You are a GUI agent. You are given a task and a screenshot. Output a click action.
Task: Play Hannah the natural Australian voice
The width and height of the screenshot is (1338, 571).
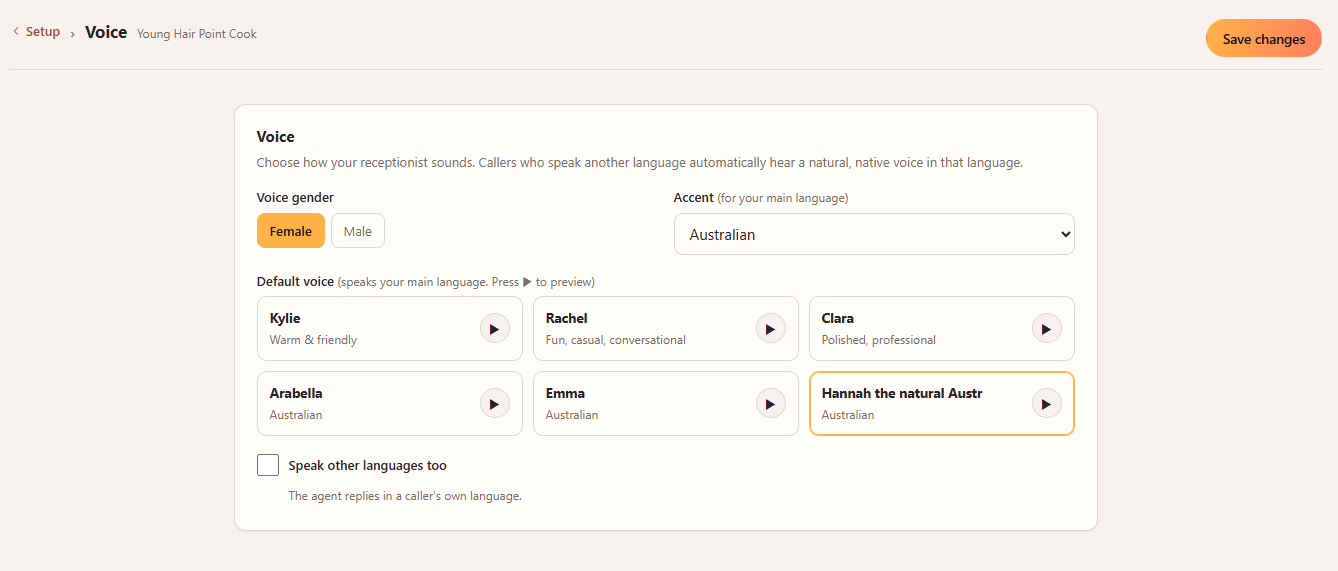pyautogui.click(x=1046, y=403)
